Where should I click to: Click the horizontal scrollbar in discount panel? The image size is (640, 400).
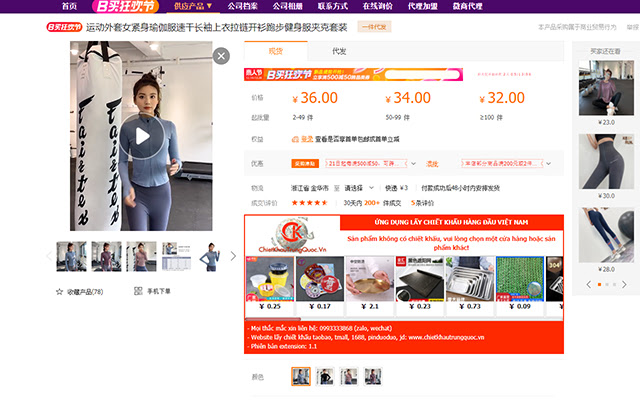(x=273, y=319)
